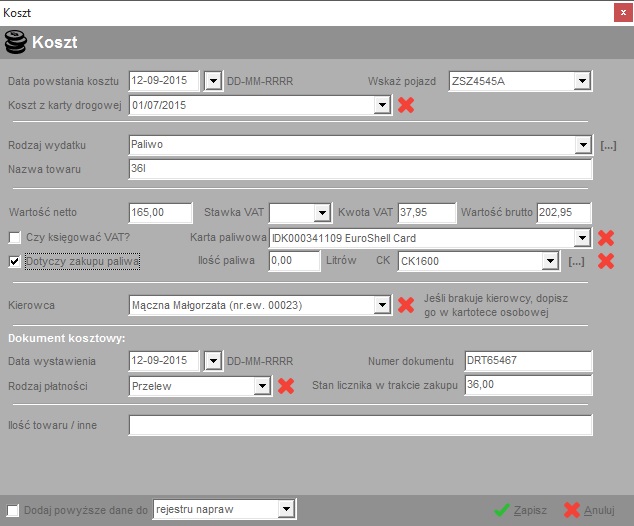Screen dimensions: 634x526
Task: Enable the Czy księgować VAT checkbox
Action: click(15, 238)
